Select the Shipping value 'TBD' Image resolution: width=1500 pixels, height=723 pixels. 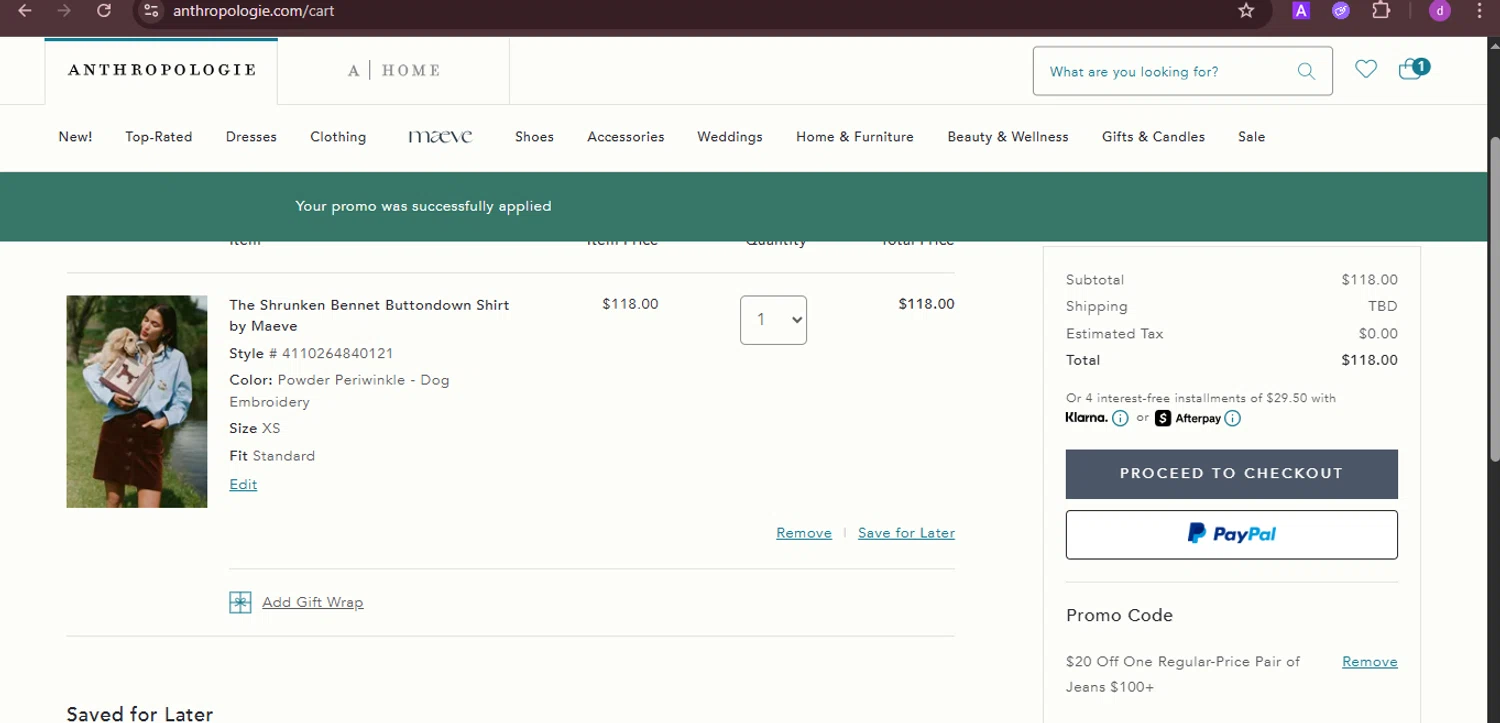click(x=1383, y=306)
